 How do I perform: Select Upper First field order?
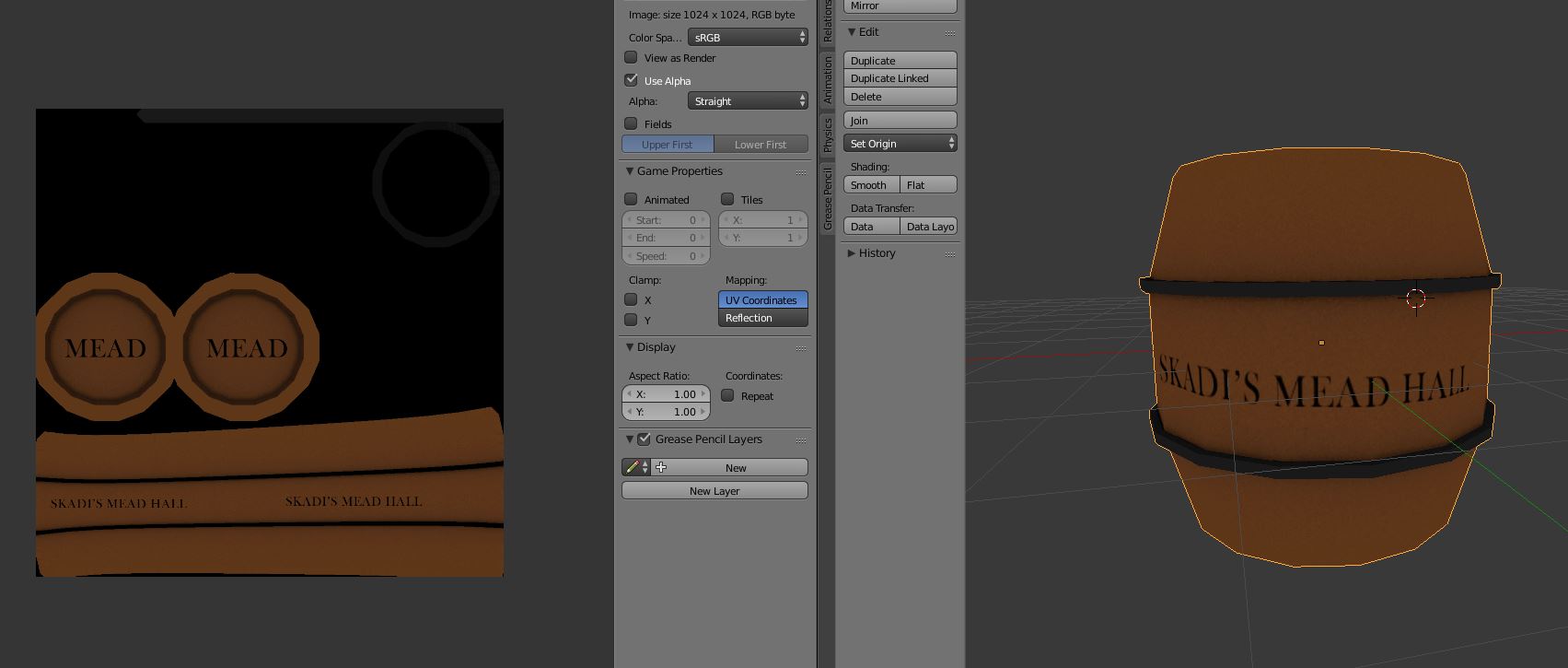tap(668, 145)
